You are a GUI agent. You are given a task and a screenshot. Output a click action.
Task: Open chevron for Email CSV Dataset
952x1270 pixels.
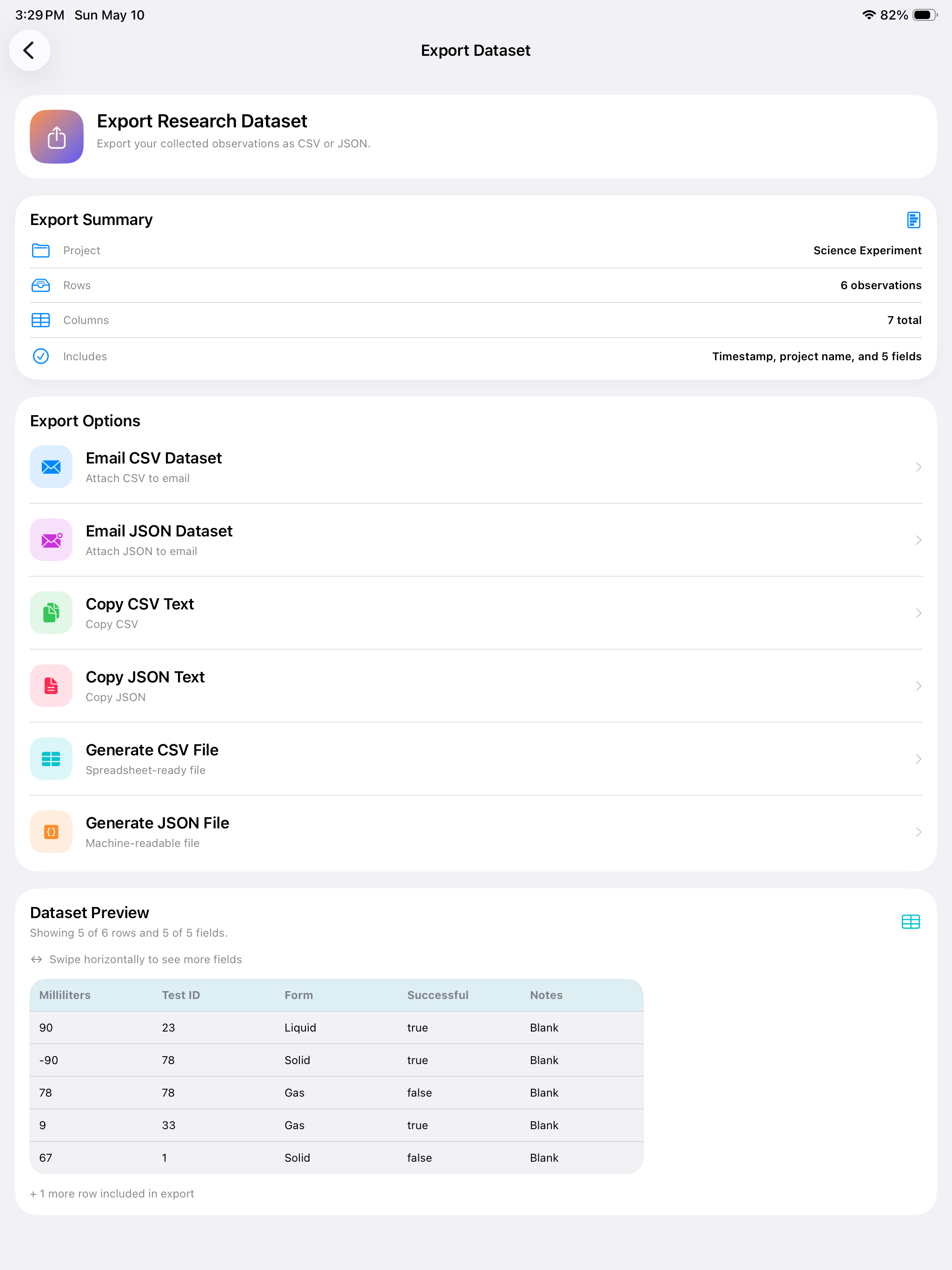(x=918, y=467)
